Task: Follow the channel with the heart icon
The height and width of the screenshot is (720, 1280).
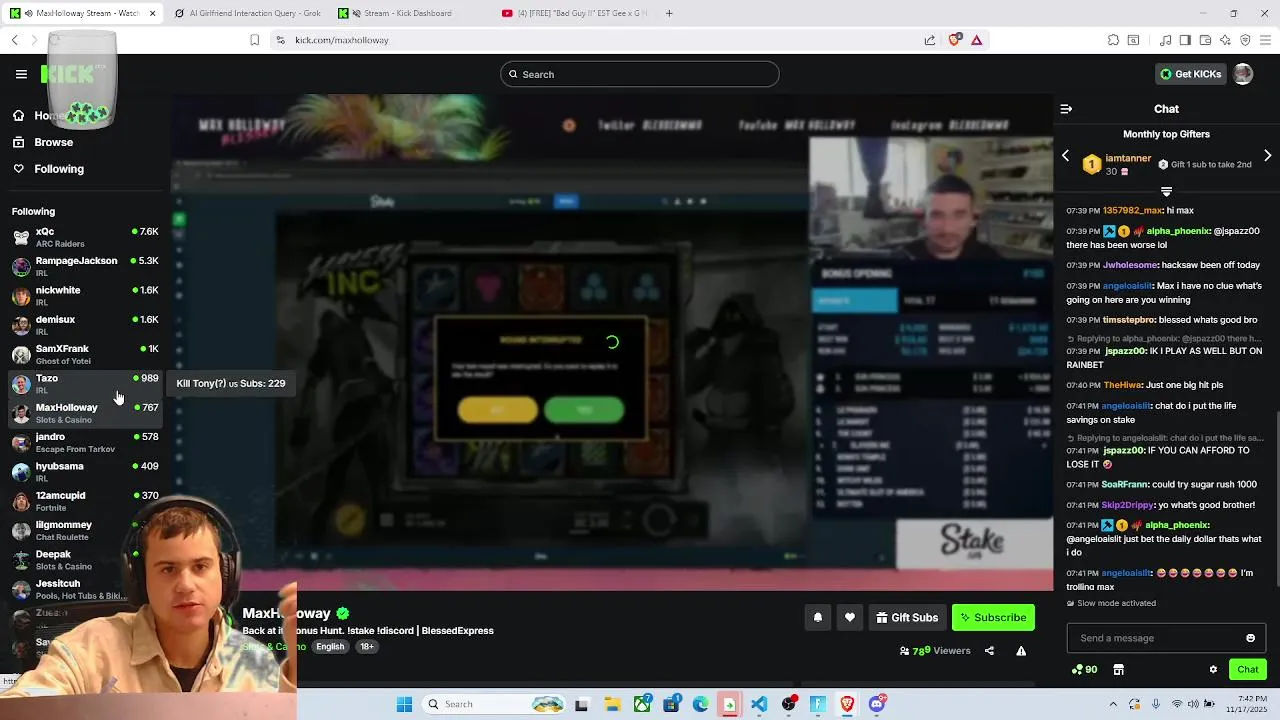Action: tap(849, 618)
